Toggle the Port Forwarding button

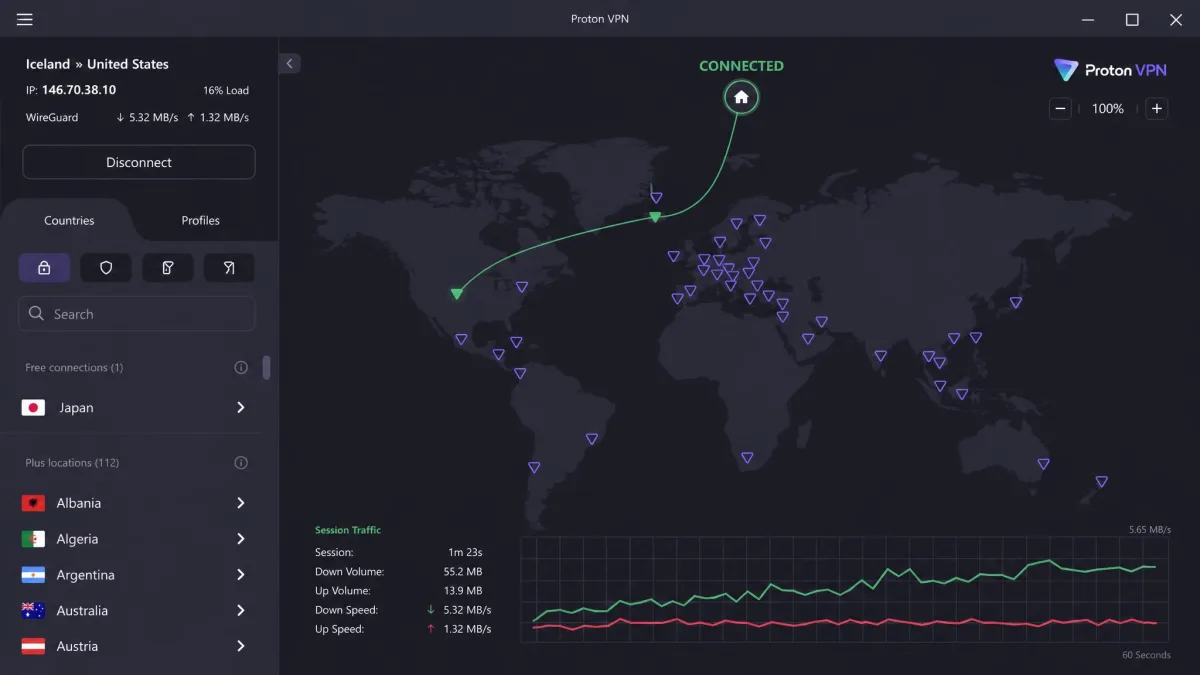[229, 267]
